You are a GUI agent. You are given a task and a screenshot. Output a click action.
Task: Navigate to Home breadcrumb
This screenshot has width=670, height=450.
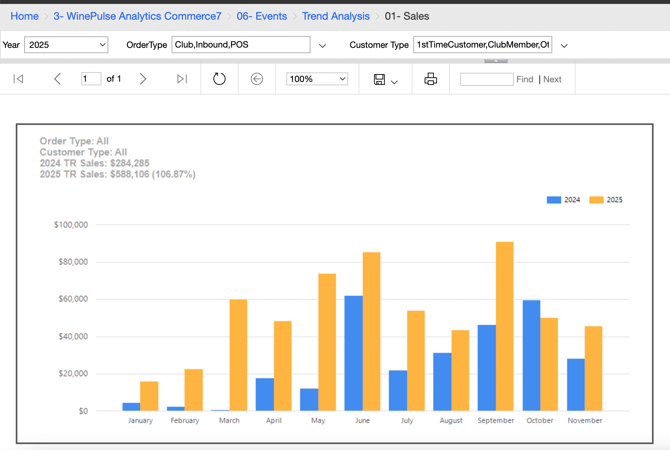tap(24, 16)
